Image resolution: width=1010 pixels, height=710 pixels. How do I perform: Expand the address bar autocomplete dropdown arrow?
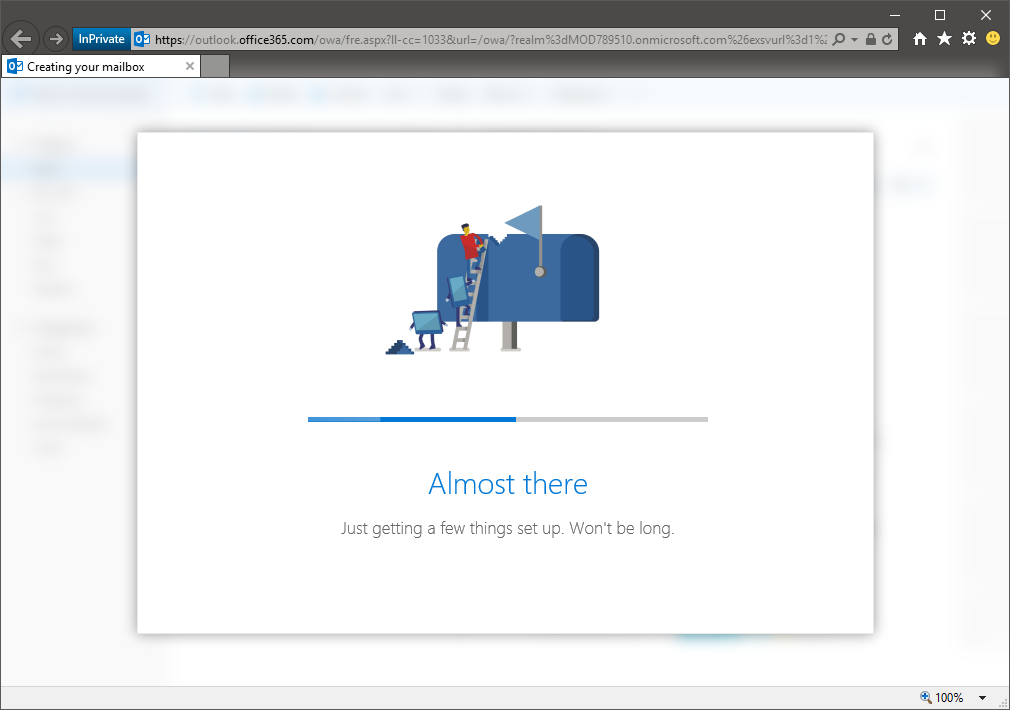854,39
